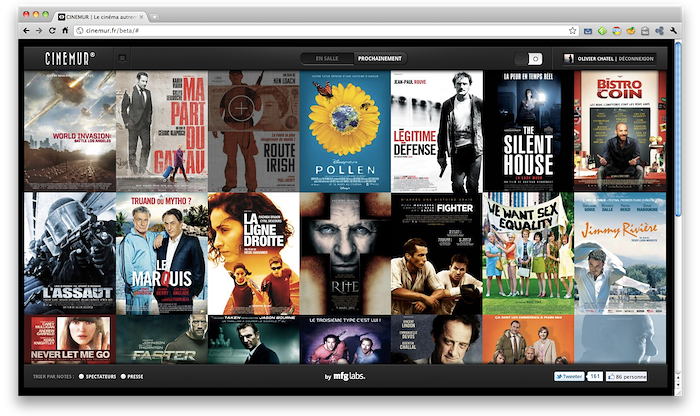Close the CINEMUR browser tab
Viewport: 700px width, 416px height.
(142, 17)
